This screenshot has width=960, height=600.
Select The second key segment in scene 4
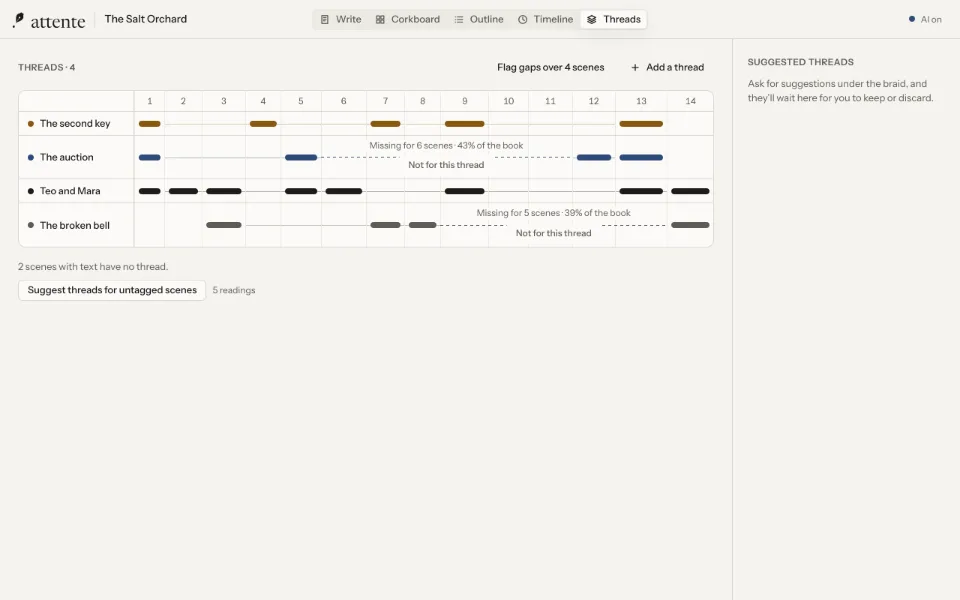263,124
